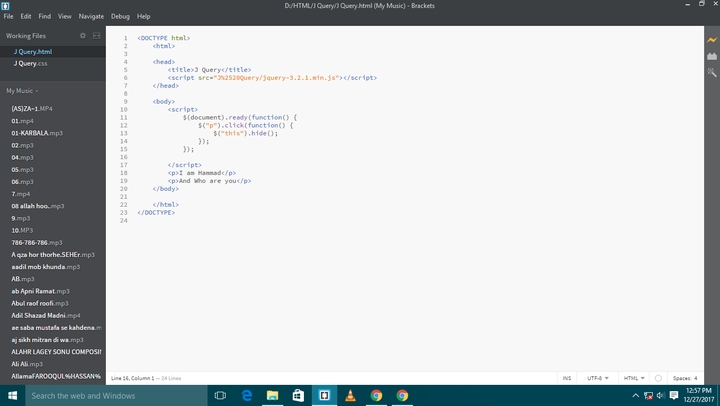Open the Debug menu
720x406 pixels.
click(x=120, y=16)
